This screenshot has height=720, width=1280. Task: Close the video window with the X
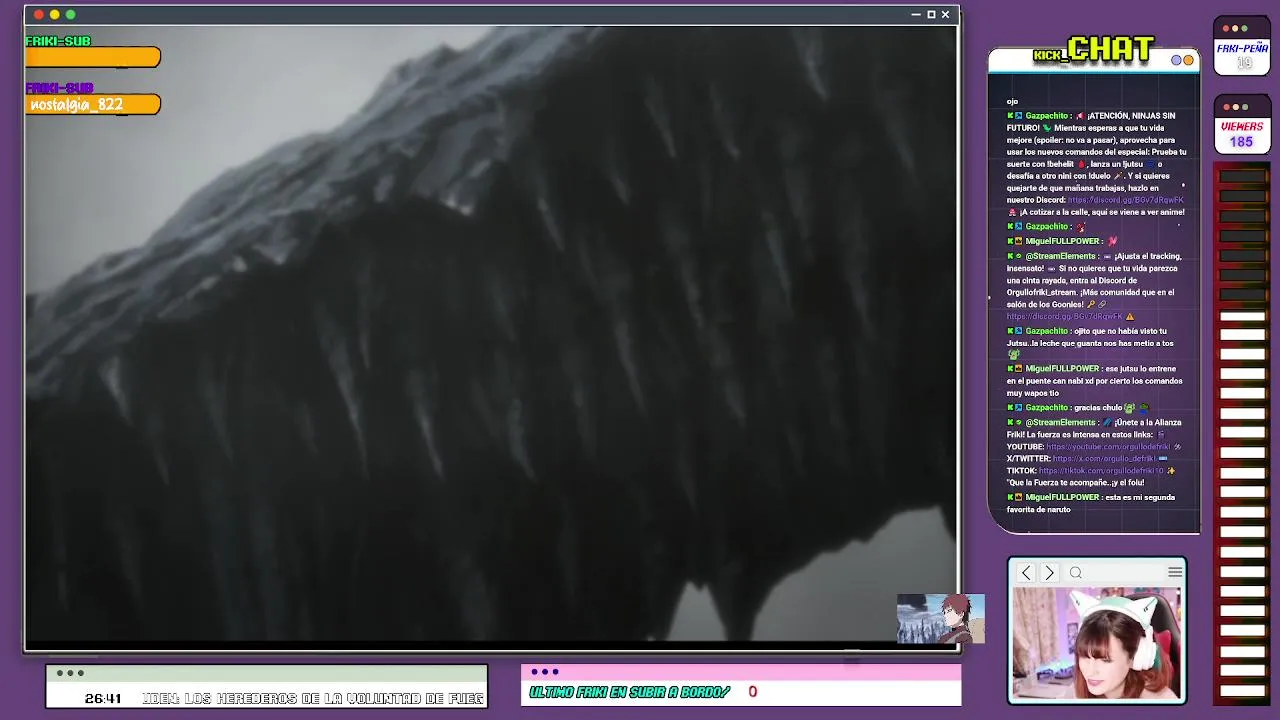pyautogui.click(x=945, y=14)
